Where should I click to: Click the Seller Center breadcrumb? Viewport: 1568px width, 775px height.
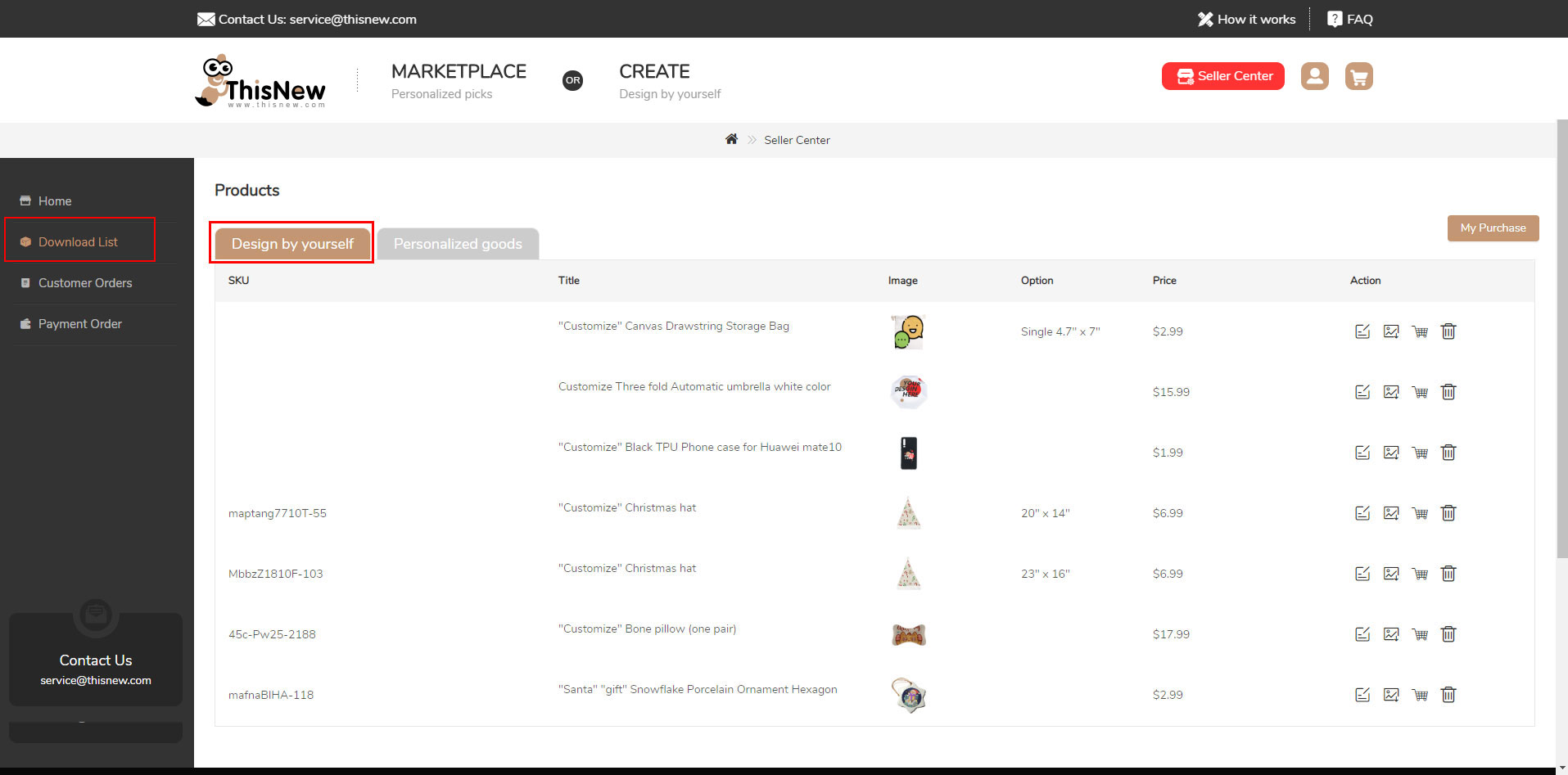point(797,140)
